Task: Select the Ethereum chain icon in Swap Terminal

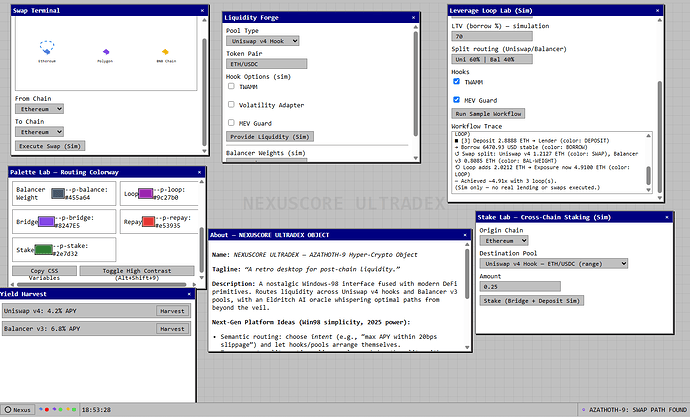Action: 47,48
